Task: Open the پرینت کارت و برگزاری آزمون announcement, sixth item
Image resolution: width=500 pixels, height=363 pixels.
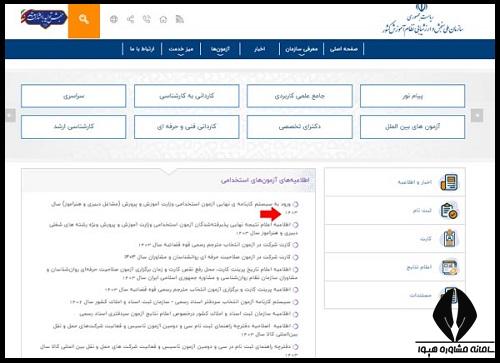Action: pyautogui.click(x=198, y=290)
